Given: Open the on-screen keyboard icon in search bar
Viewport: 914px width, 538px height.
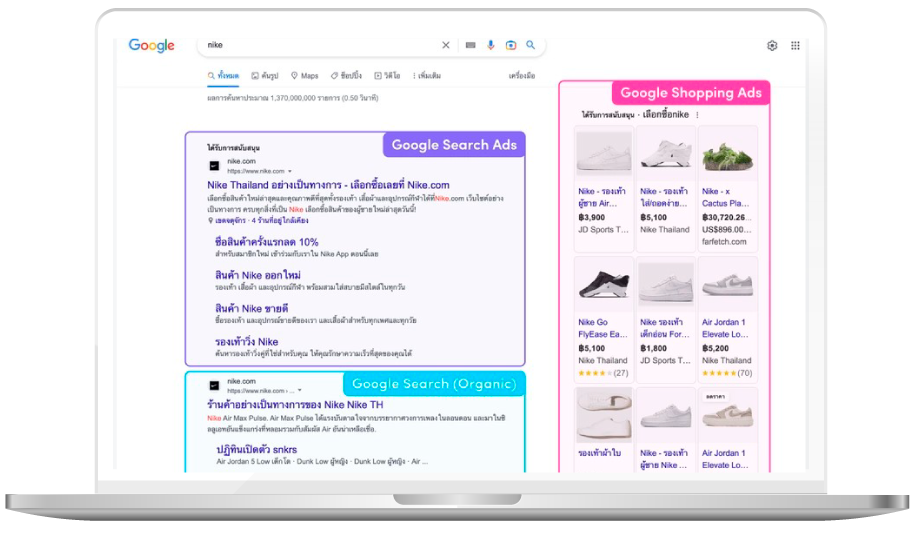Looking at the screenshot, I should pyautogui.click(x=470, y=45).
